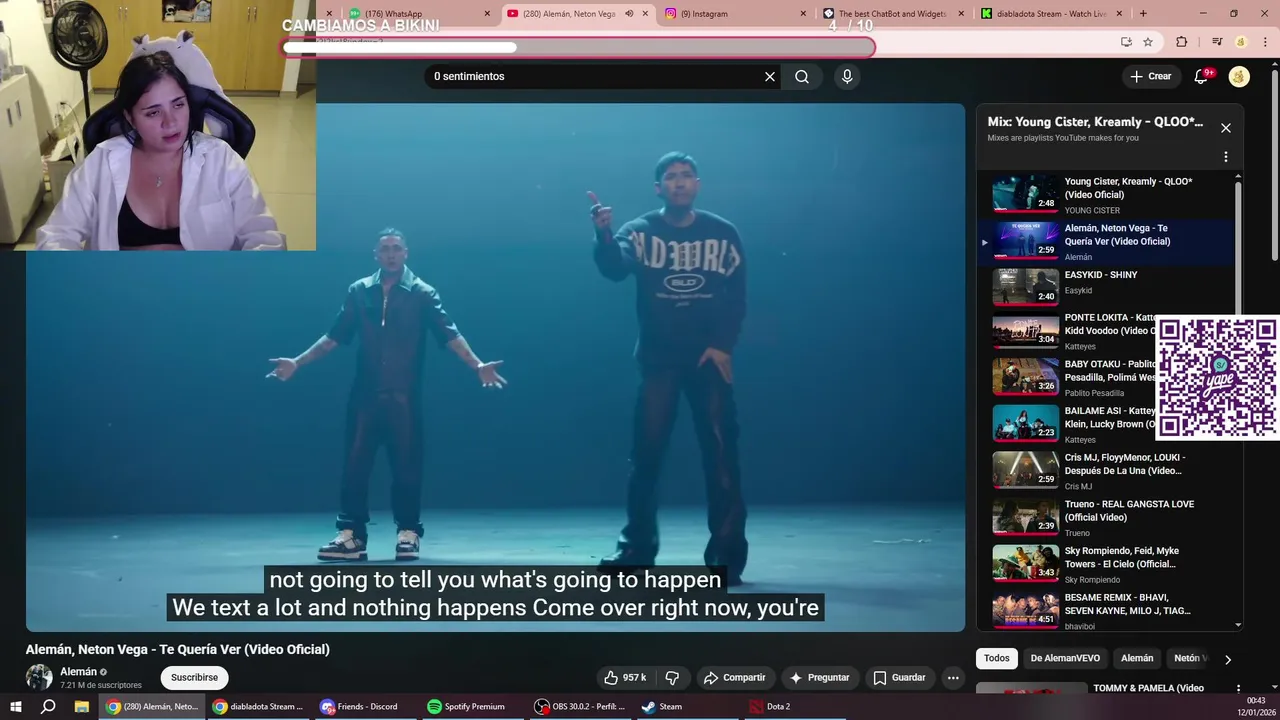Image resolution: width=1280 pixels, height=720 pixels.
Task: Select the Alemán filter chip
Action: 1137,658
